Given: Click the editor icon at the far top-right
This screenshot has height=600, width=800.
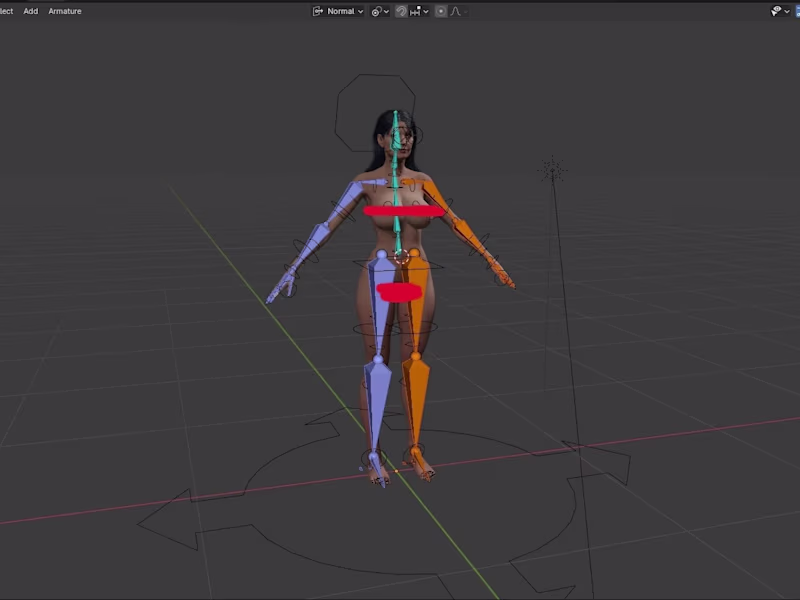Looking at the screenshot, I should 796,11.
